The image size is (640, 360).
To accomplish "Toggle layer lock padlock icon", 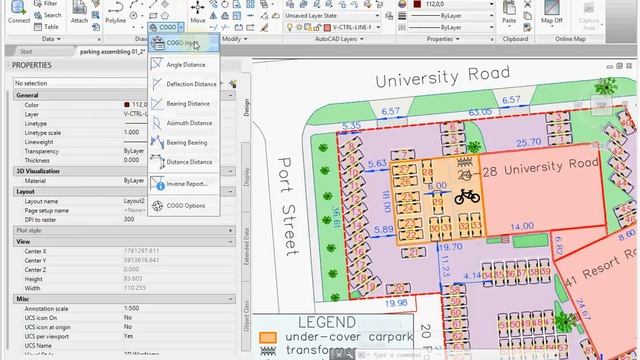I will pyautogui.click(x=316, y=28).
